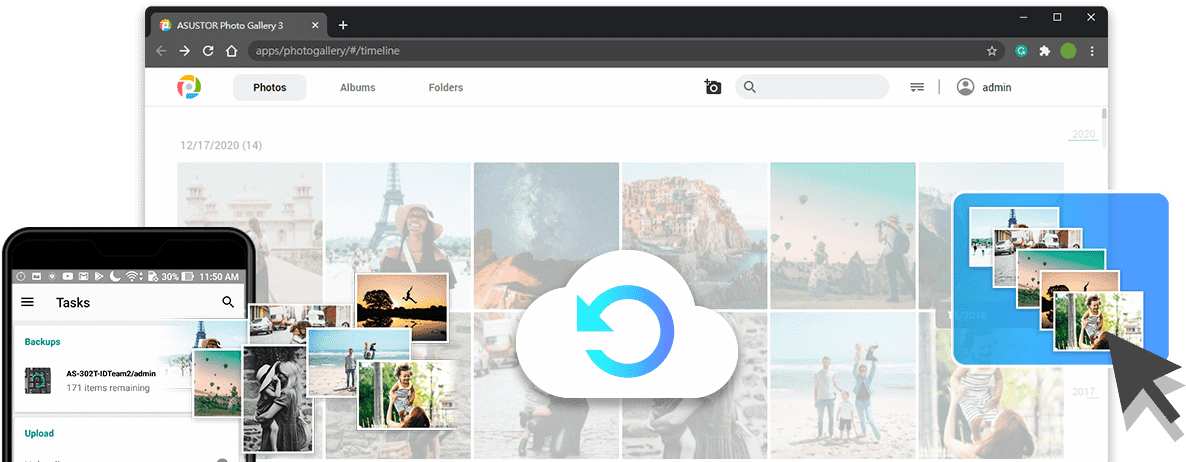Tap the moon do-not-disturb icon on the phone
Viewport: 1186px width, 462px height.
(x=116, y=276)
